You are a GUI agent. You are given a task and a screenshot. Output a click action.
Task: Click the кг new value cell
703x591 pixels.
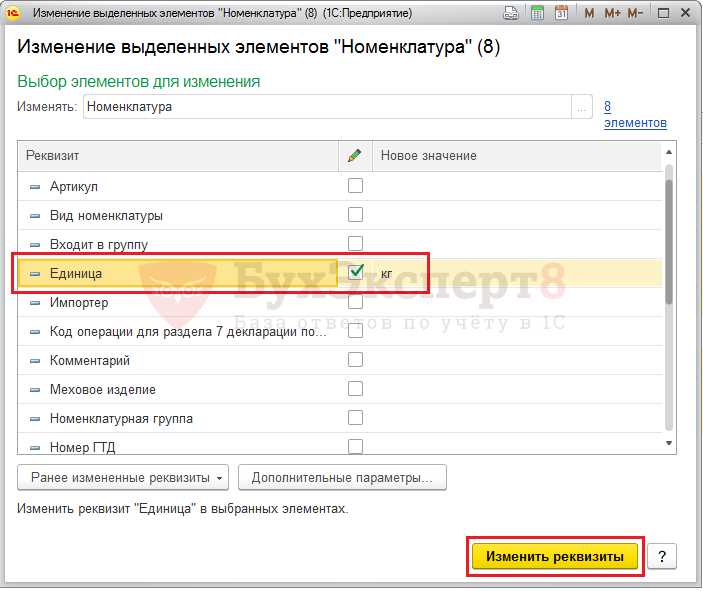(516, 273)
